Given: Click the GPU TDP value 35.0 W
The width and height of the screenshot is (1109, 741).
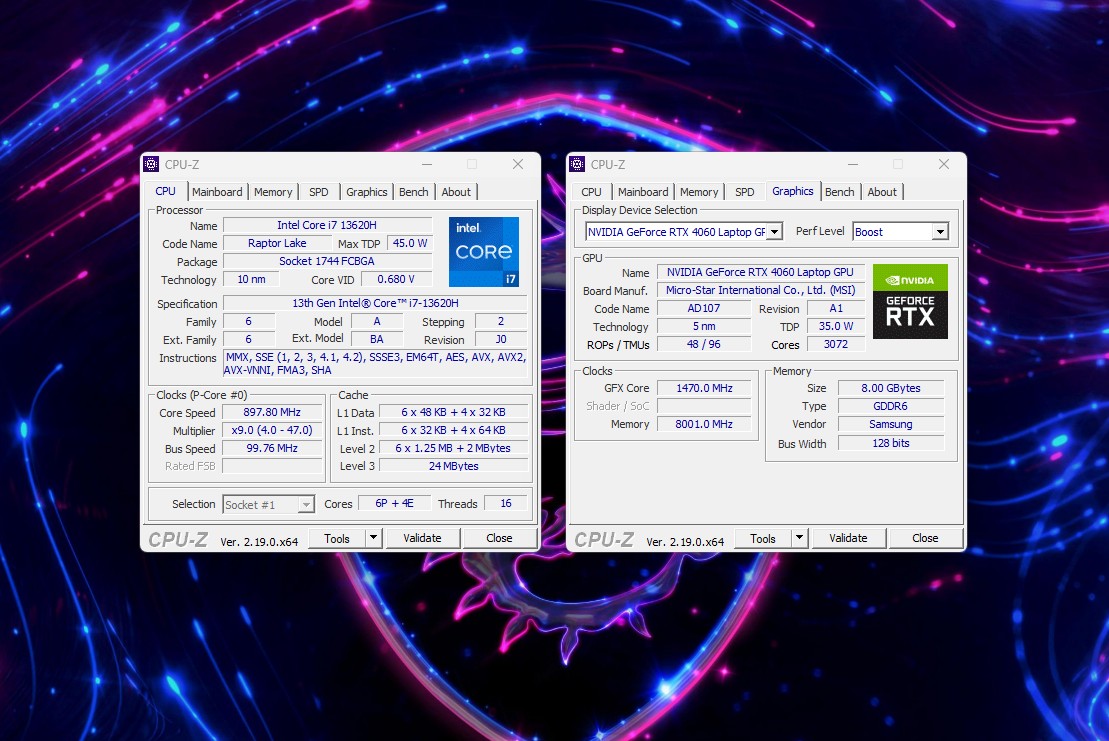Looking at the screenshot, I should [x=836, y=326].
